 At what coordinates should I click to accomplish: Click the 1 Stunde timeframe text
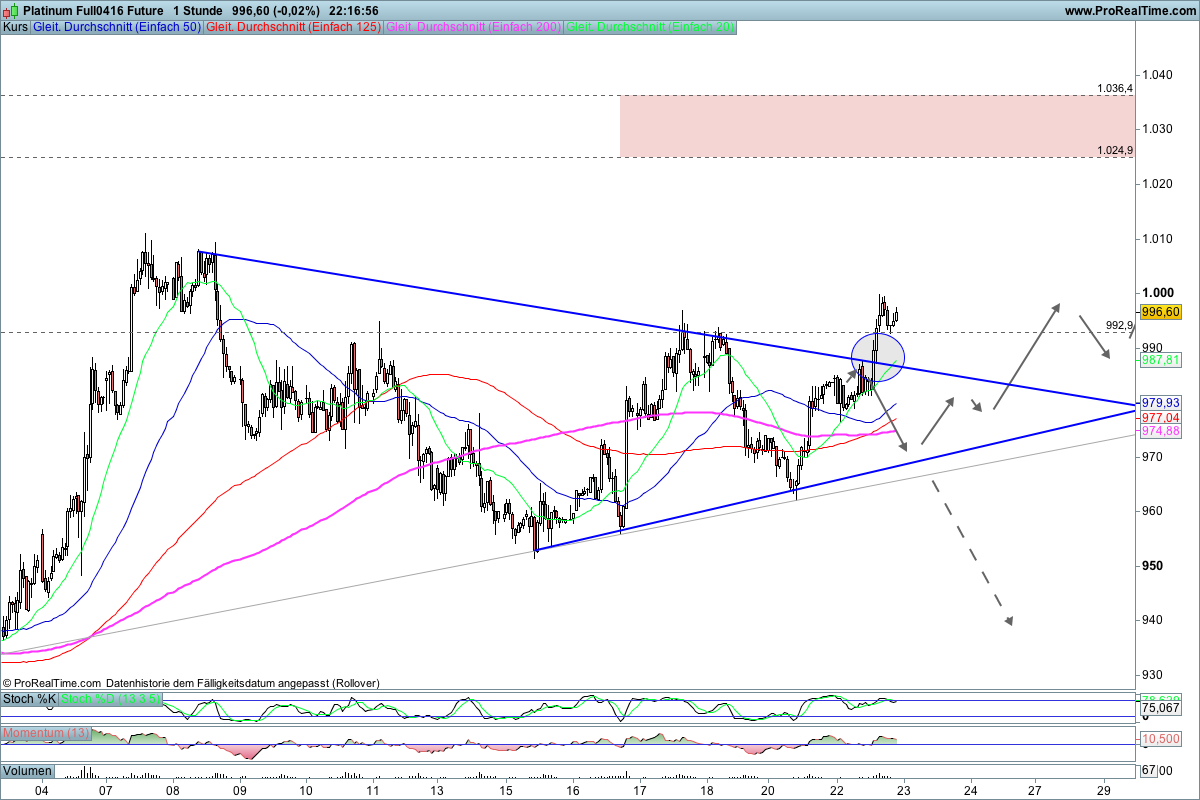click(x=200, y=10)
